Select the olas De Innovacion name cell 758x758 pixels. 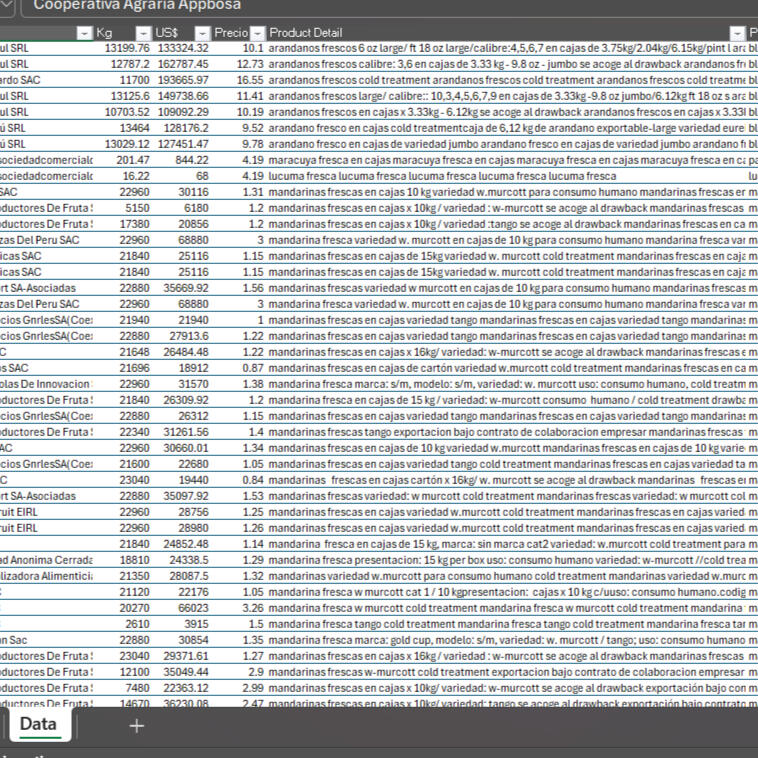pyautogui.click(x=46, y=384)
